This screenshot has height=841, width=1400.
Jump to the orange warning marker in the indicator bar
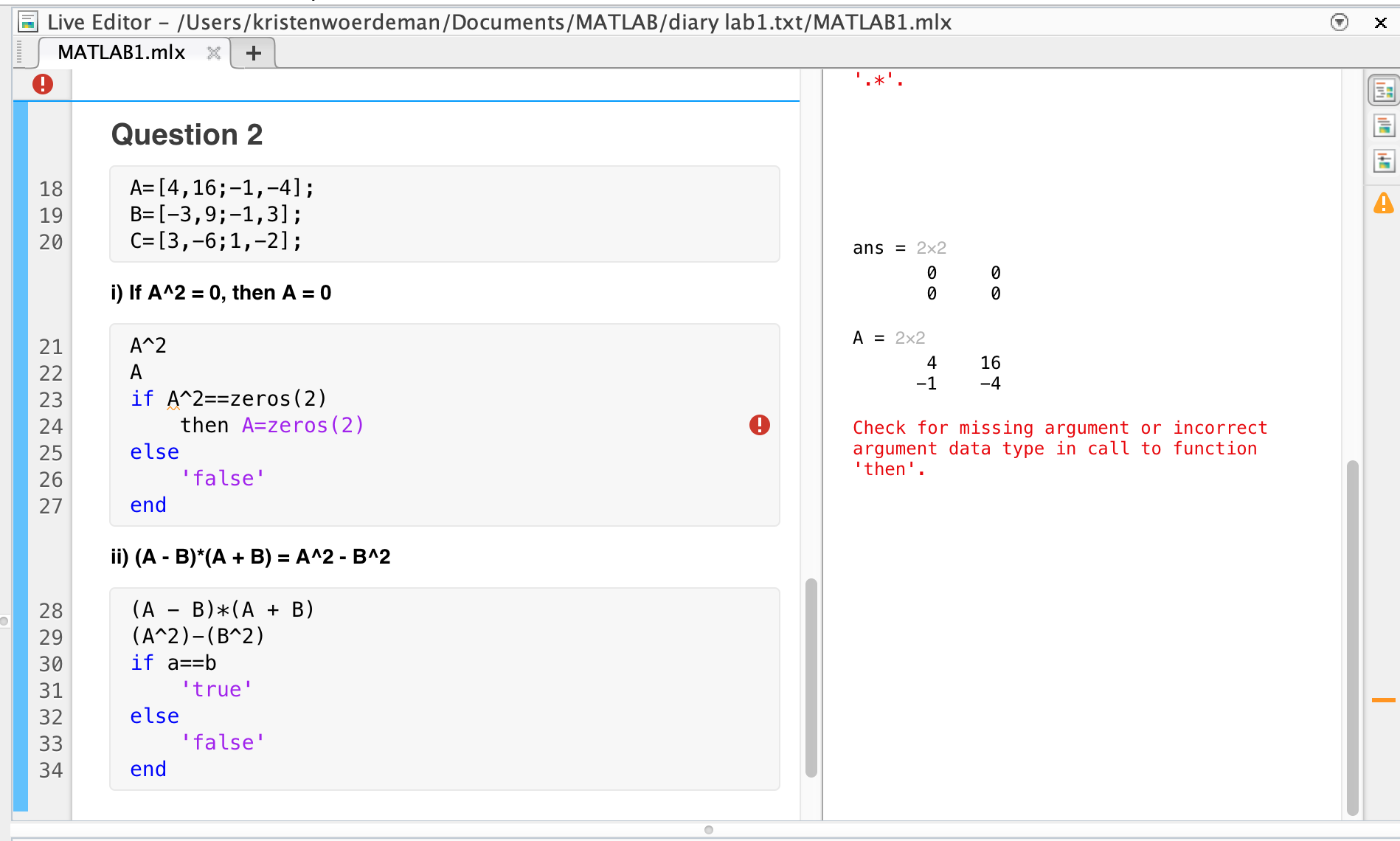(x=1384, y=700)
